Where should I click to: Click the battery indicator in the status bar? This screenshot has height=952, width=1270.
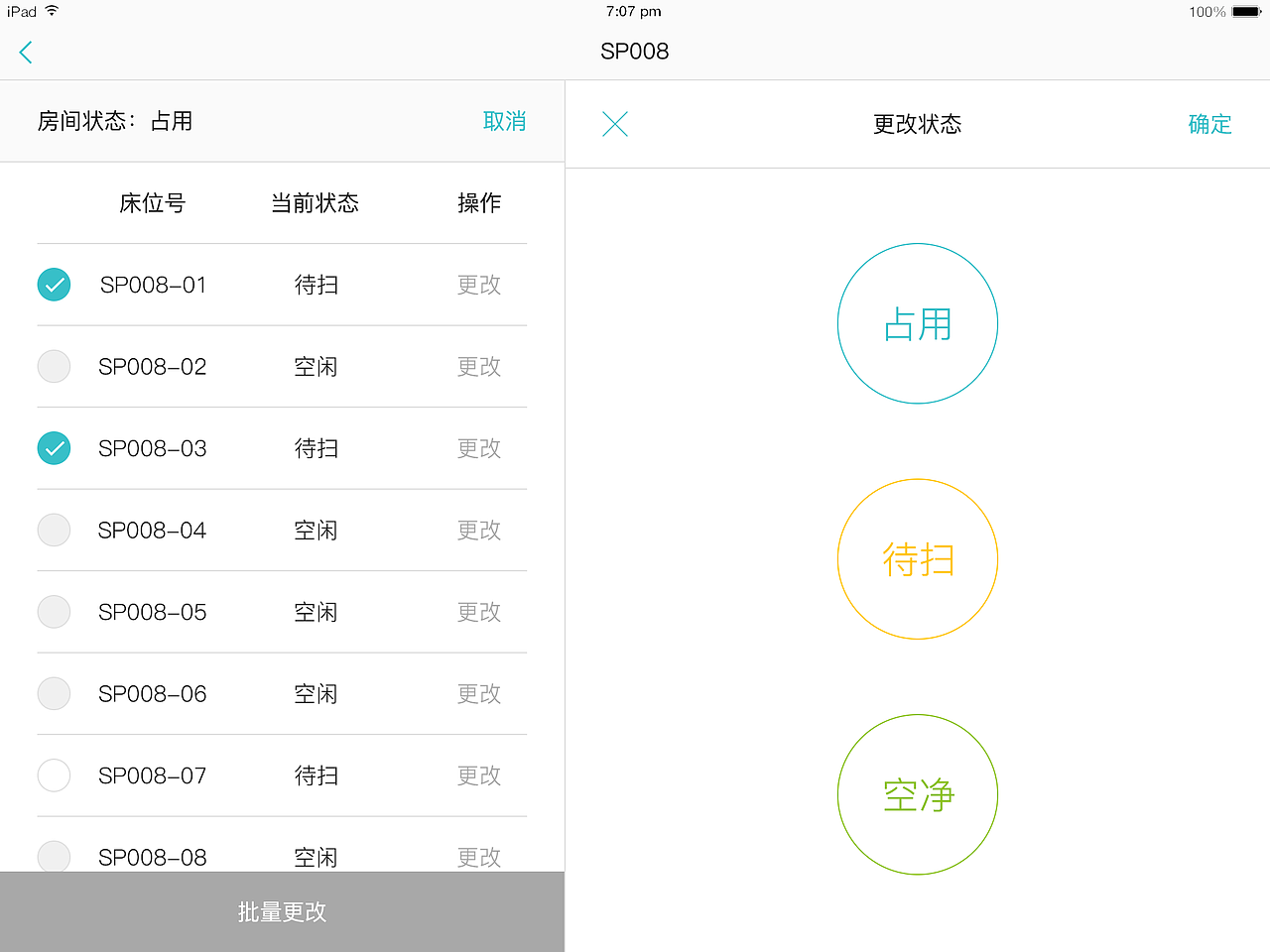(x=1242, y=11)
